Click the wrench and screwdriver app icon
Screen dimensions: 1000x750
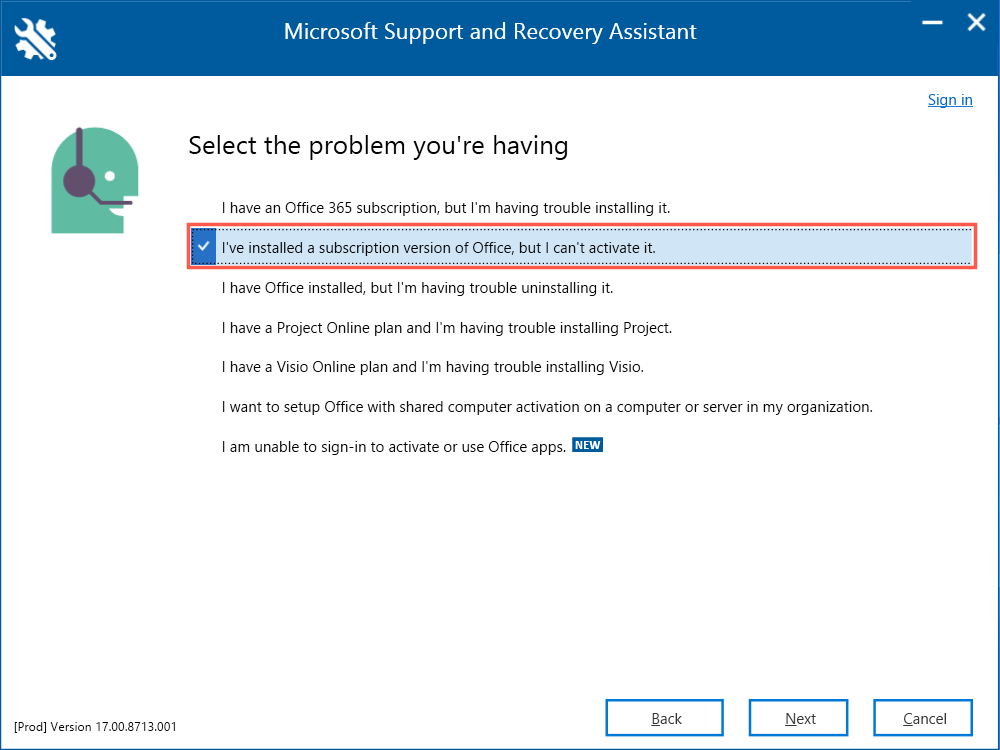point(36,37)
